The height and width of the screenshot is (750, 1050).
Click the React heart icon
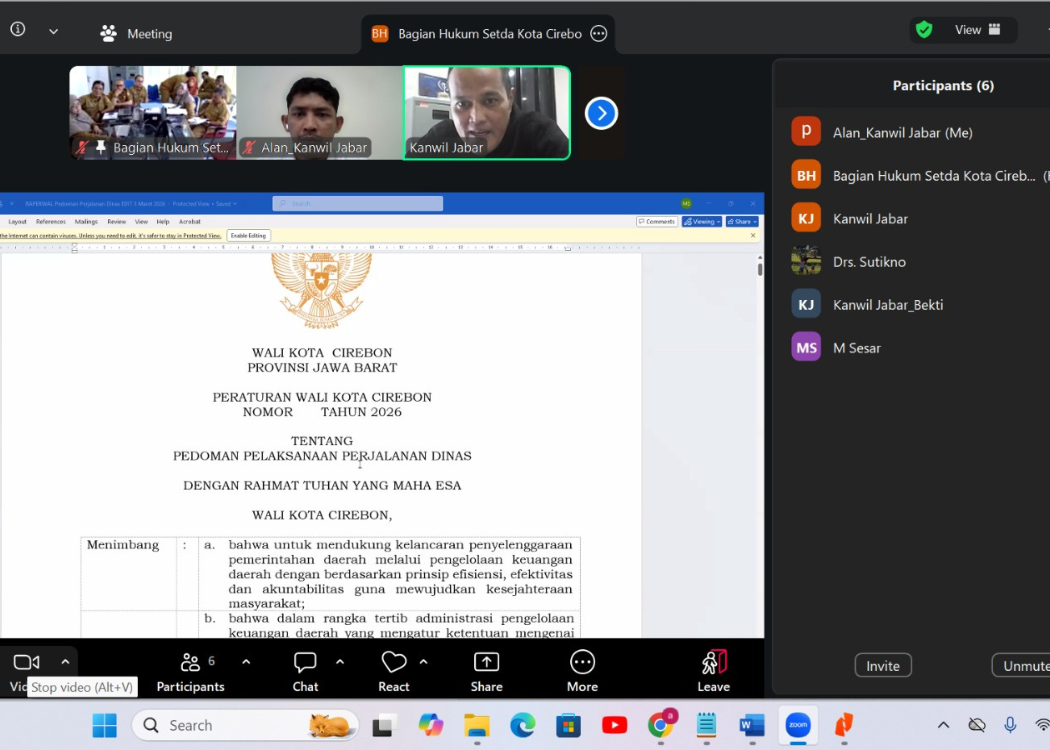pos(394,662)
